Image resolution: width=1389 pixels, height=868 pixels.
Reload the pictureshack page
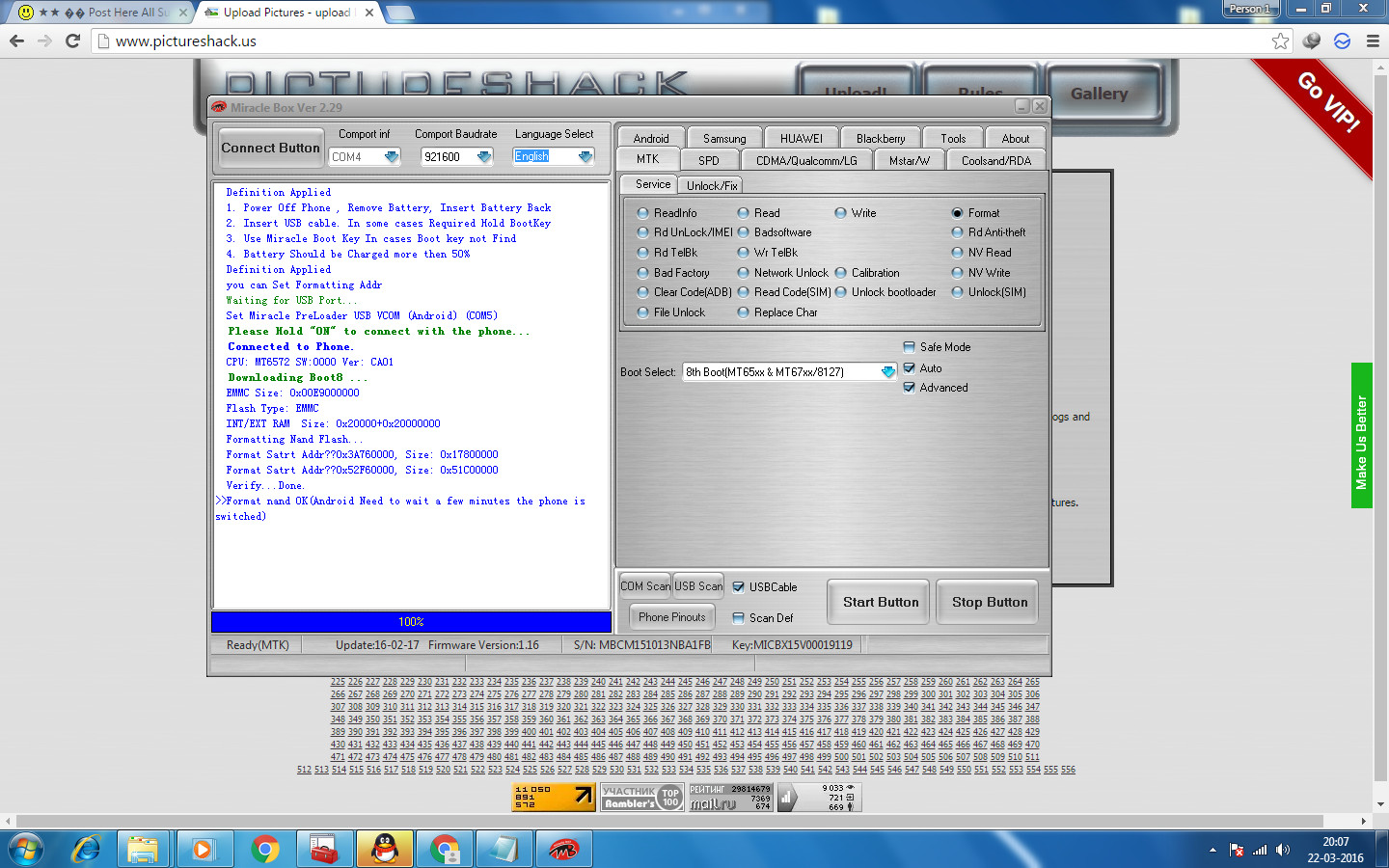pyautogui.click(x=72, y=41)
